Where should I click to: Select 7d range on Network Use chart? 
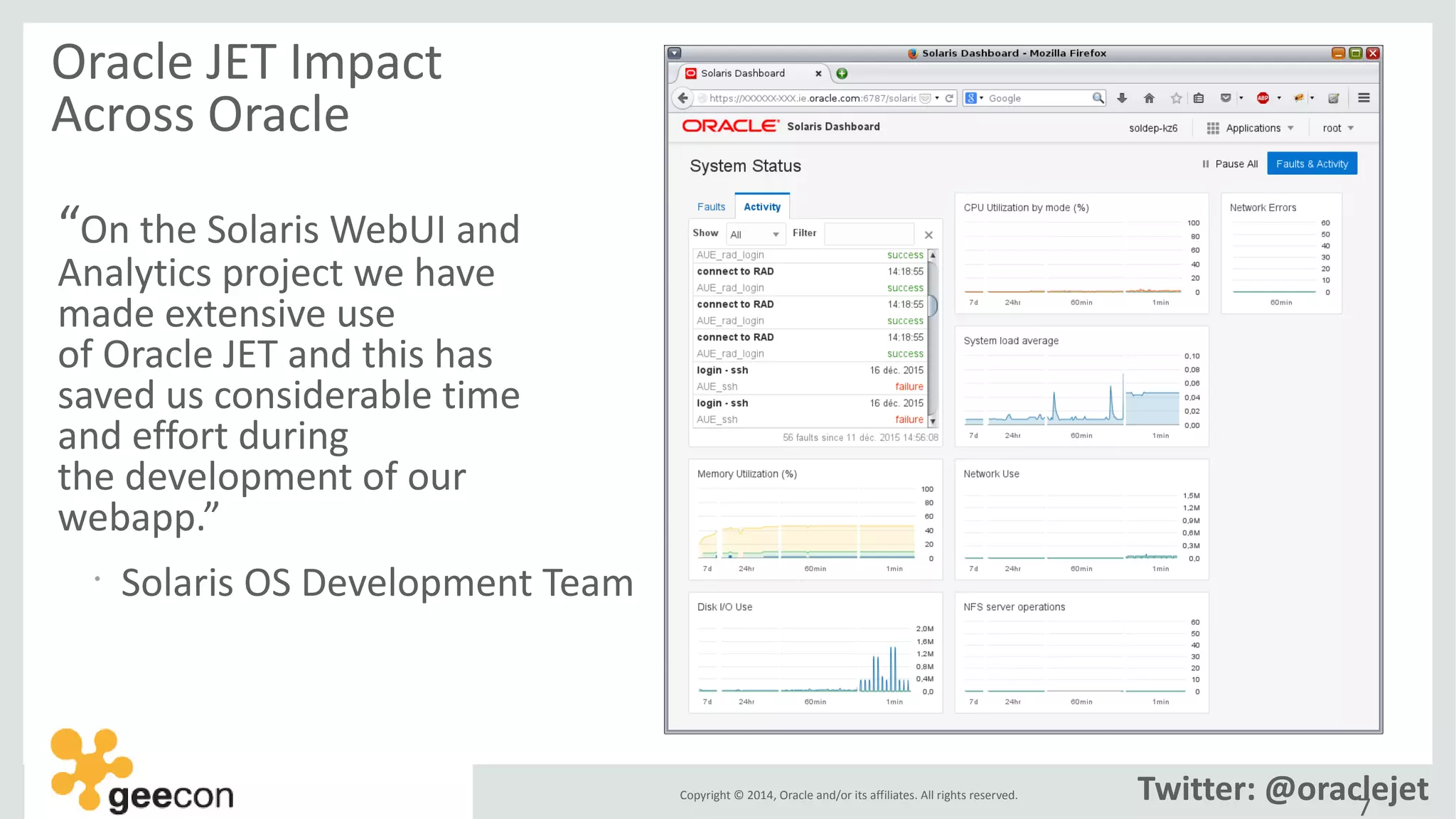point(973,569)
